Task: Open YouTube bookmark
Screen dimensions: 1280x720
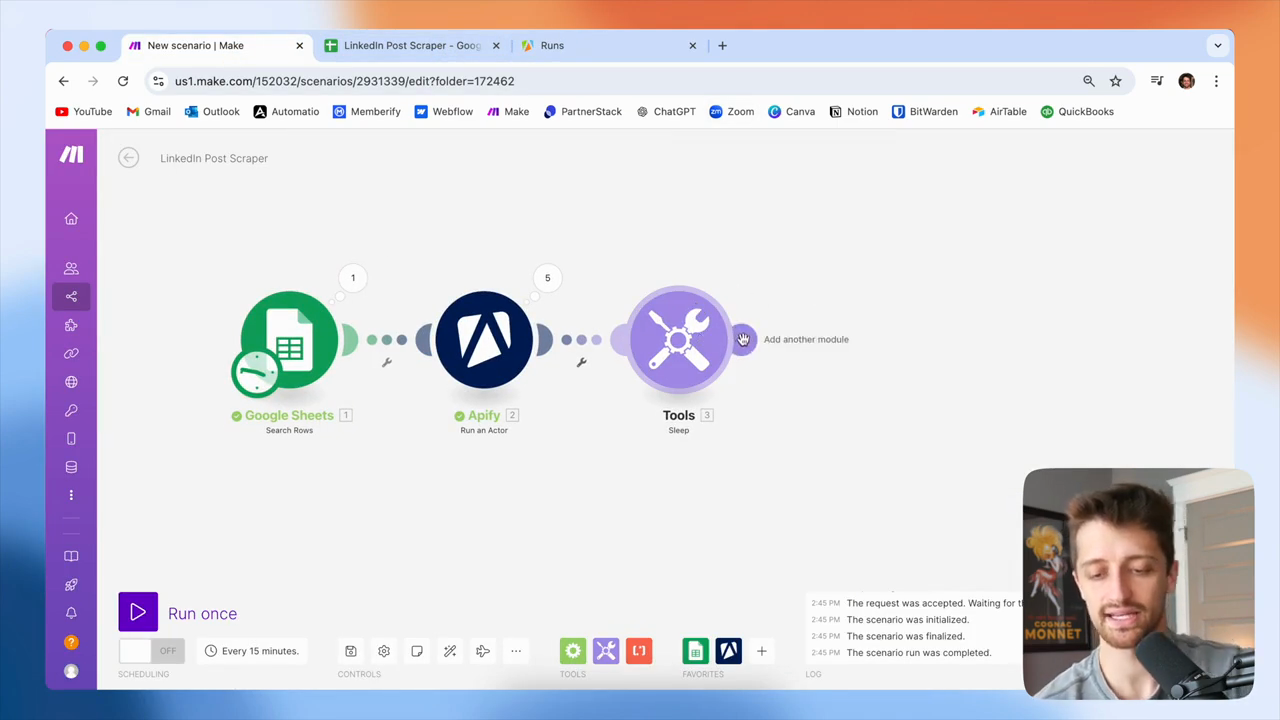Action: pos(84,112)
